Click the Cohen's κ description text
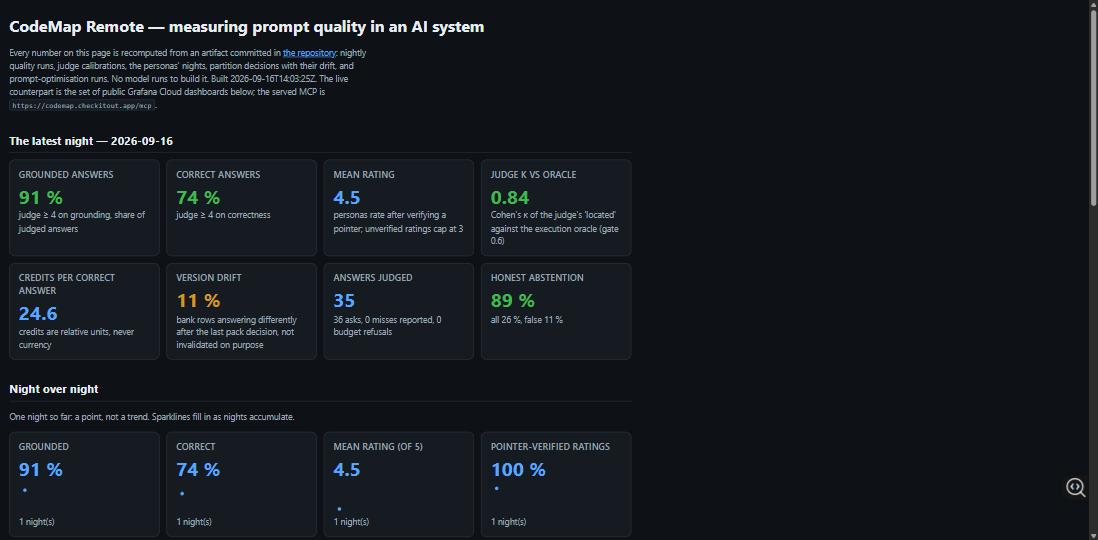Screen dimensions: 1098x540 [x=554, y=228]
